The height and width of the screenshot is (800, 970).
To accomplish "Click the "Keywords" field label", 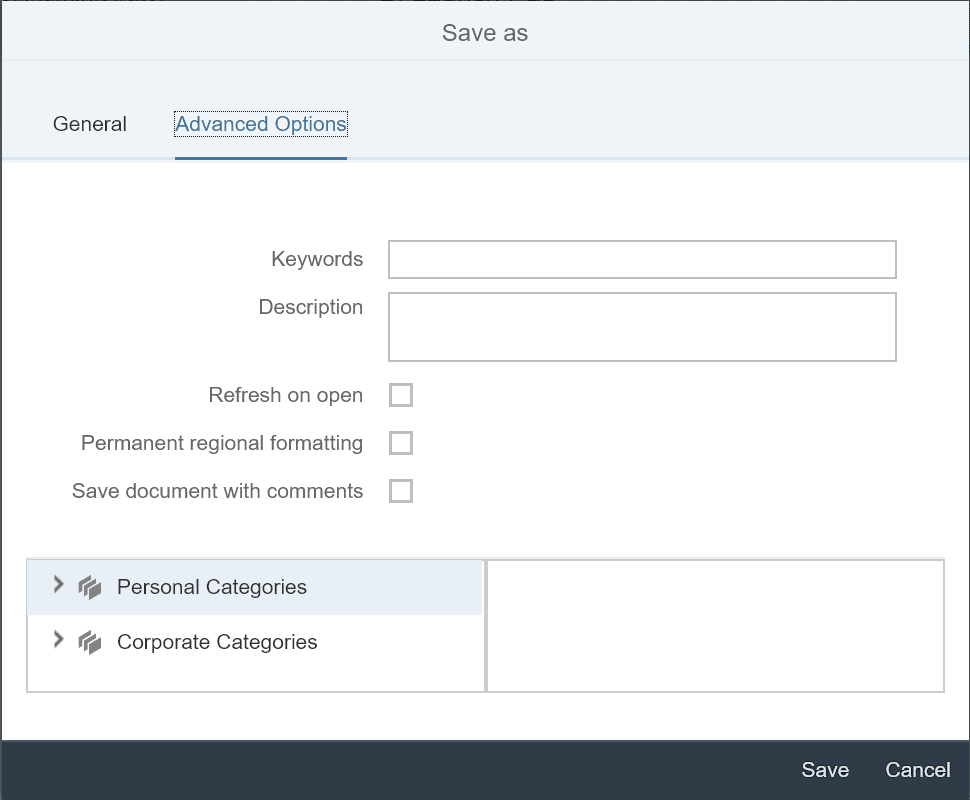I will (x=317, y=259).
